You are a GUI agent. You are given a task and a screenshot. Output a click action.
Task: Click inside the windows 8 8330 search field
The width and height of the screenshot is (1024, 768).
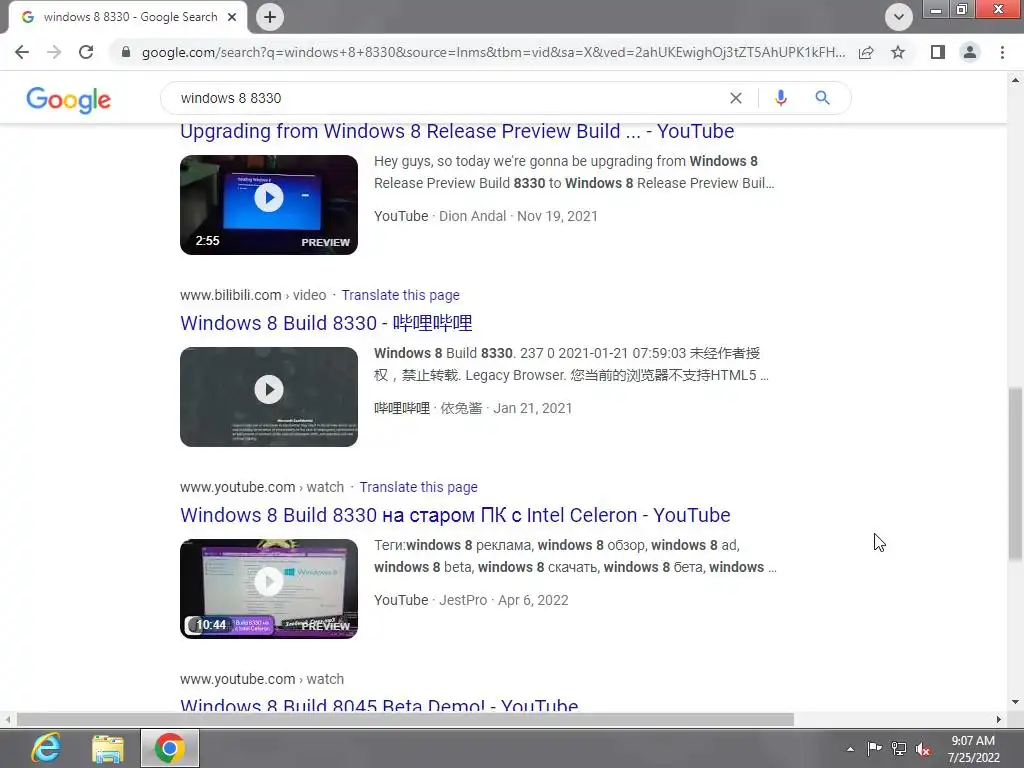[451, 98]
